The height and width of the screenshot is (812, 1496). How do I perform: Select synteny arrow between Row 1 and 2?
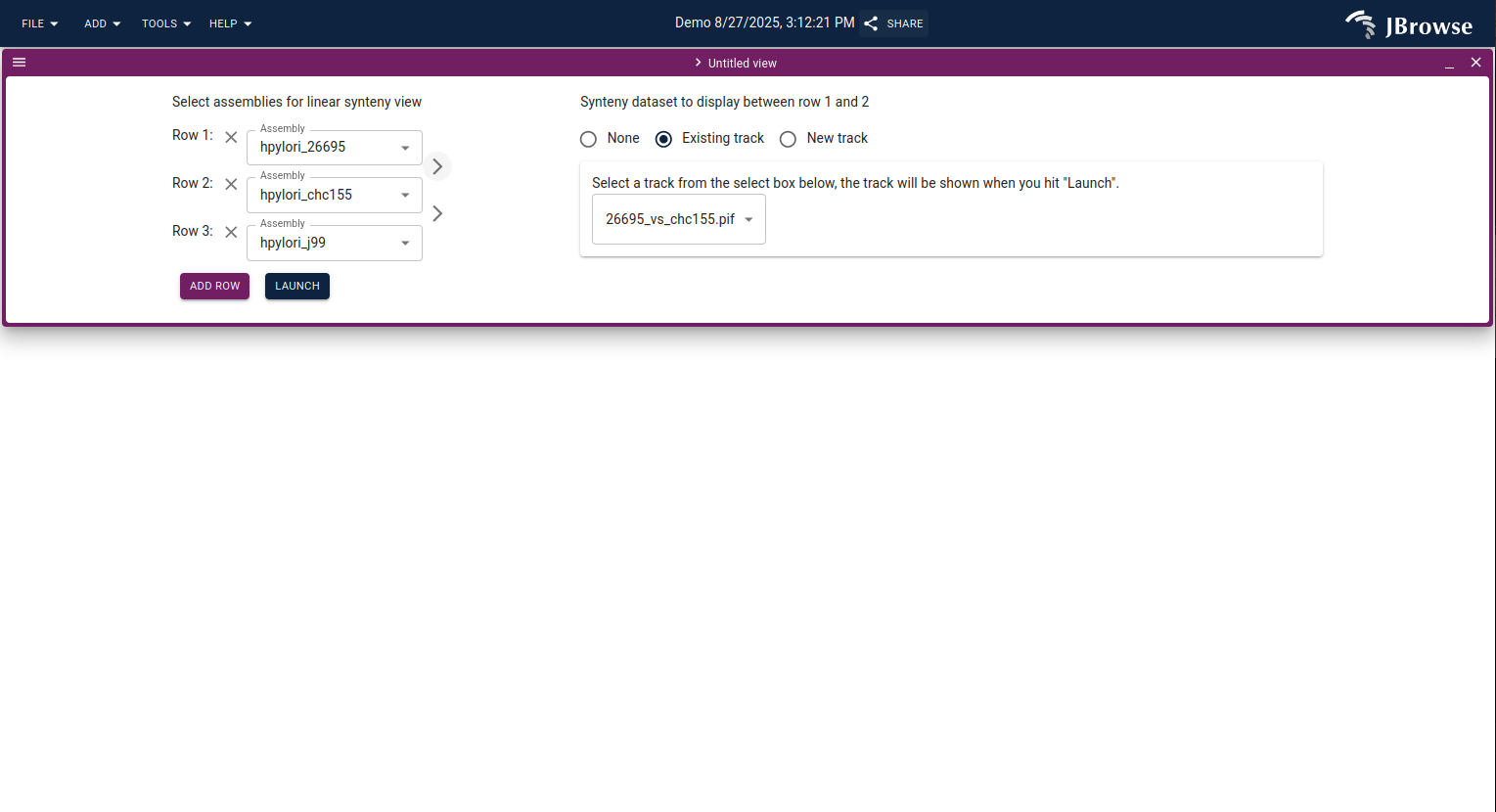[x=437, y=166]
